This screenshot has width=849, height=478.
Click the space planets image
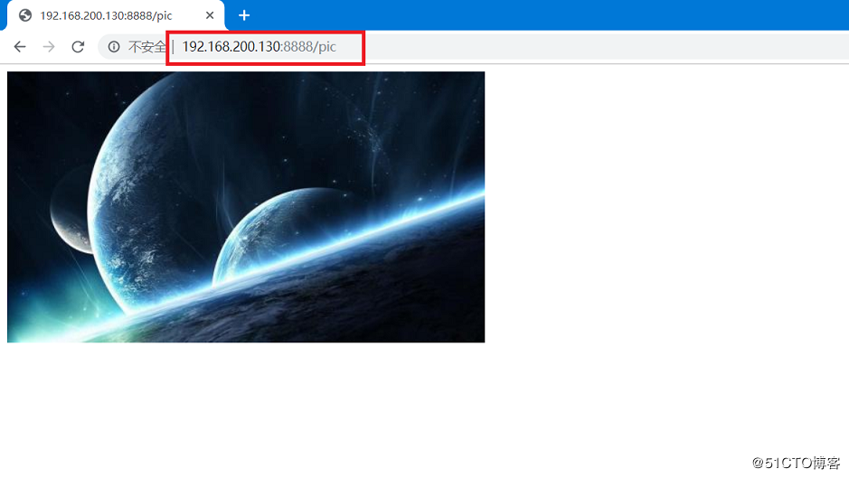click(246, 207)
